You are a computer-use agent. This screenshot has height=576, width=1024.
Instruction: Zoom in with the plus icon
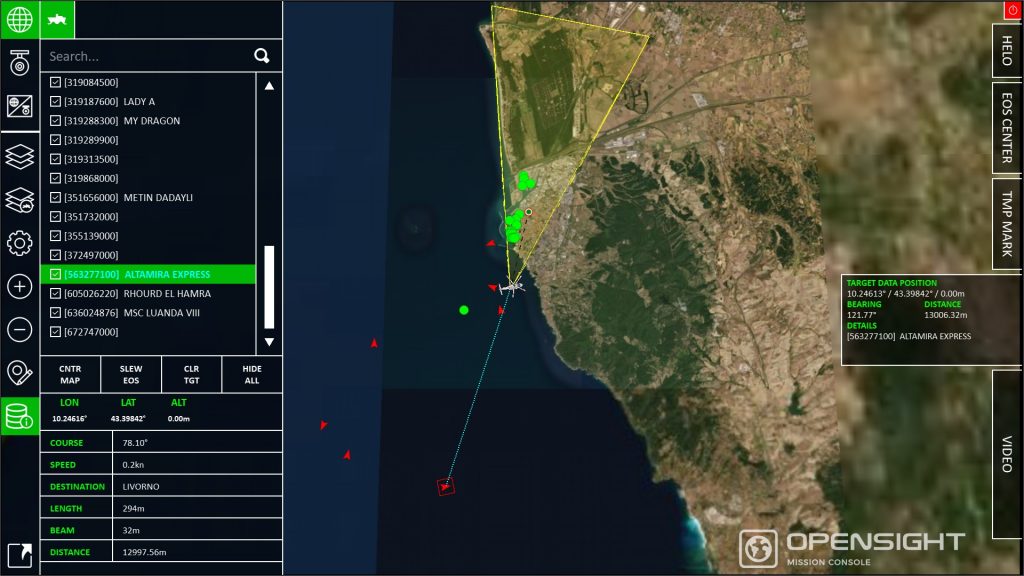point(20,286)
